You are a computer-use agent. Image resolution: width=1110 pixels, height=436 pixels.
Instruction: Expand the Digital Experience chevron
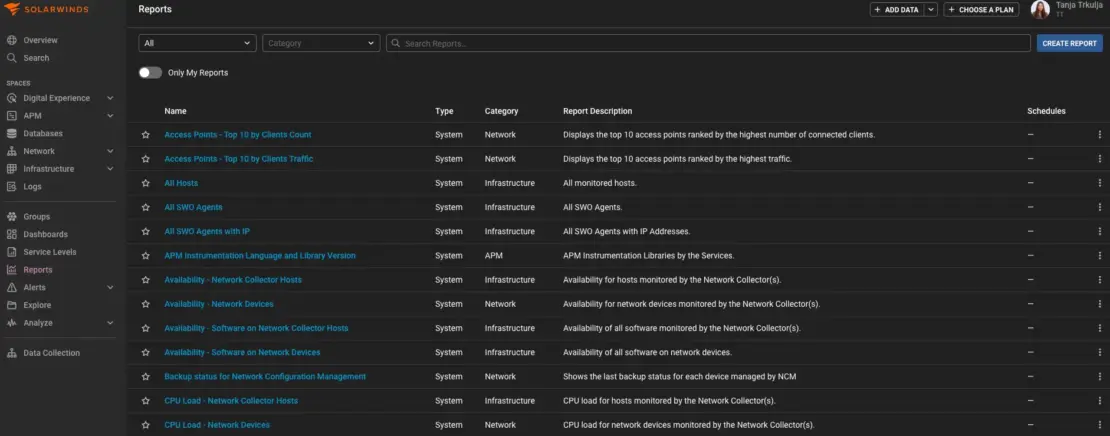(110, 98)
